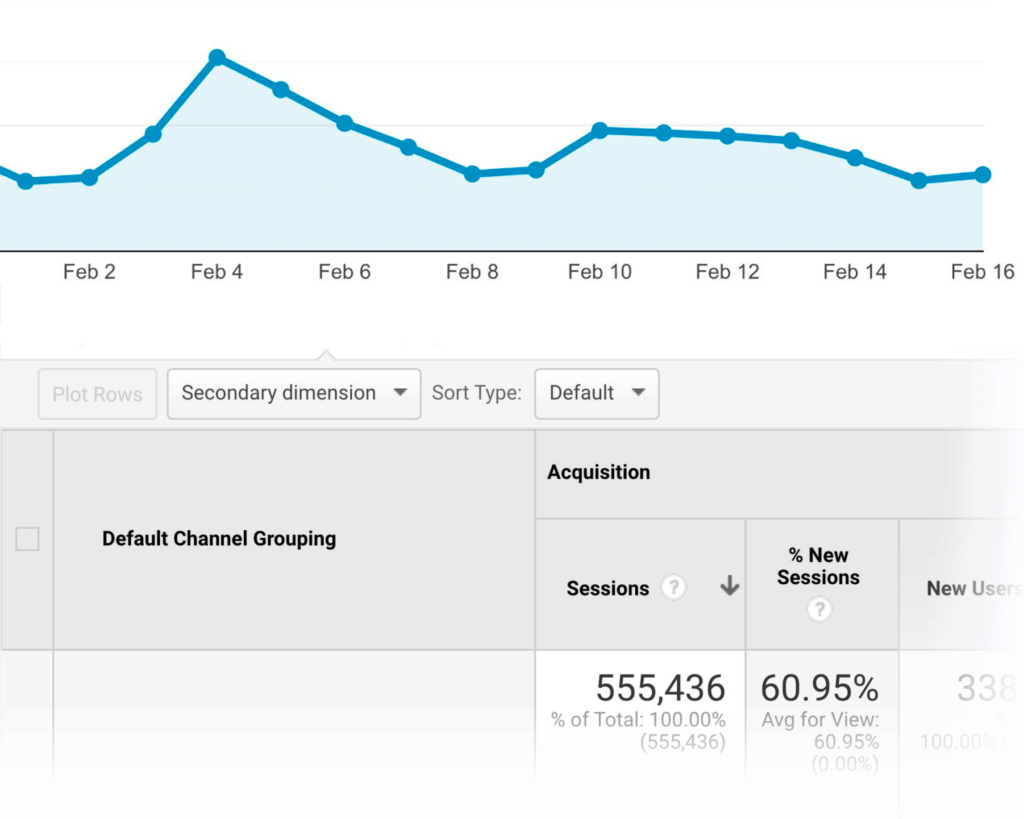Select the Feb 4 peak data point
1024x819 pixels.
click(218, 57)
